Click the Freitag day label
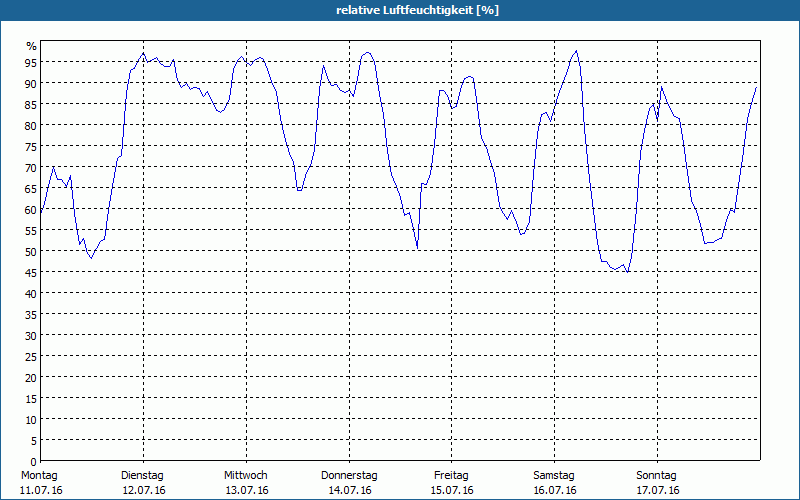Image resolution: width=800 pixels, height=500 pixels. click(451, 475)
